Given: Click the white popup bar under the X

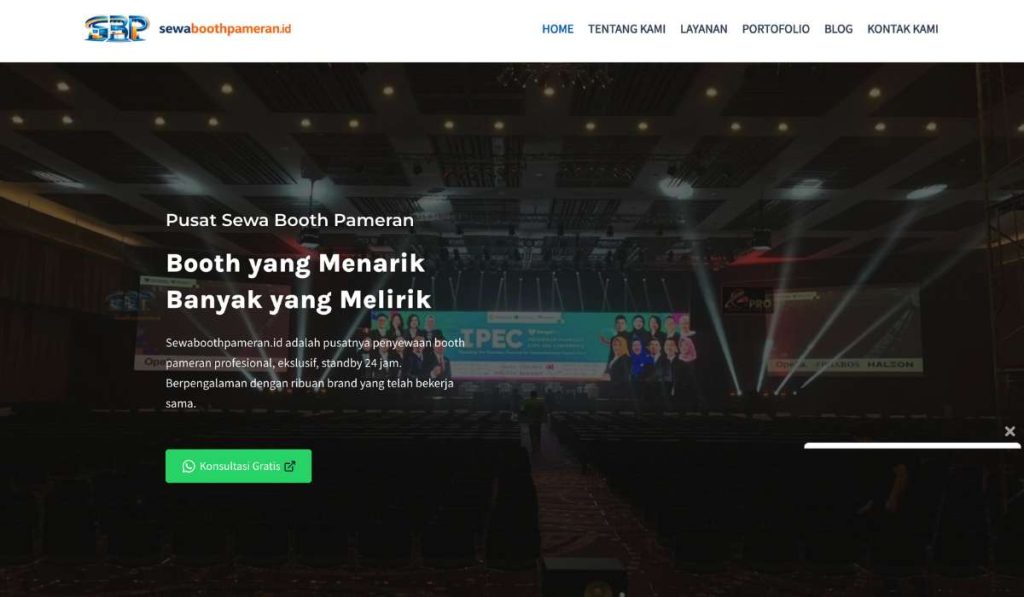Looking at the screenshot, I should click(912, 446).
